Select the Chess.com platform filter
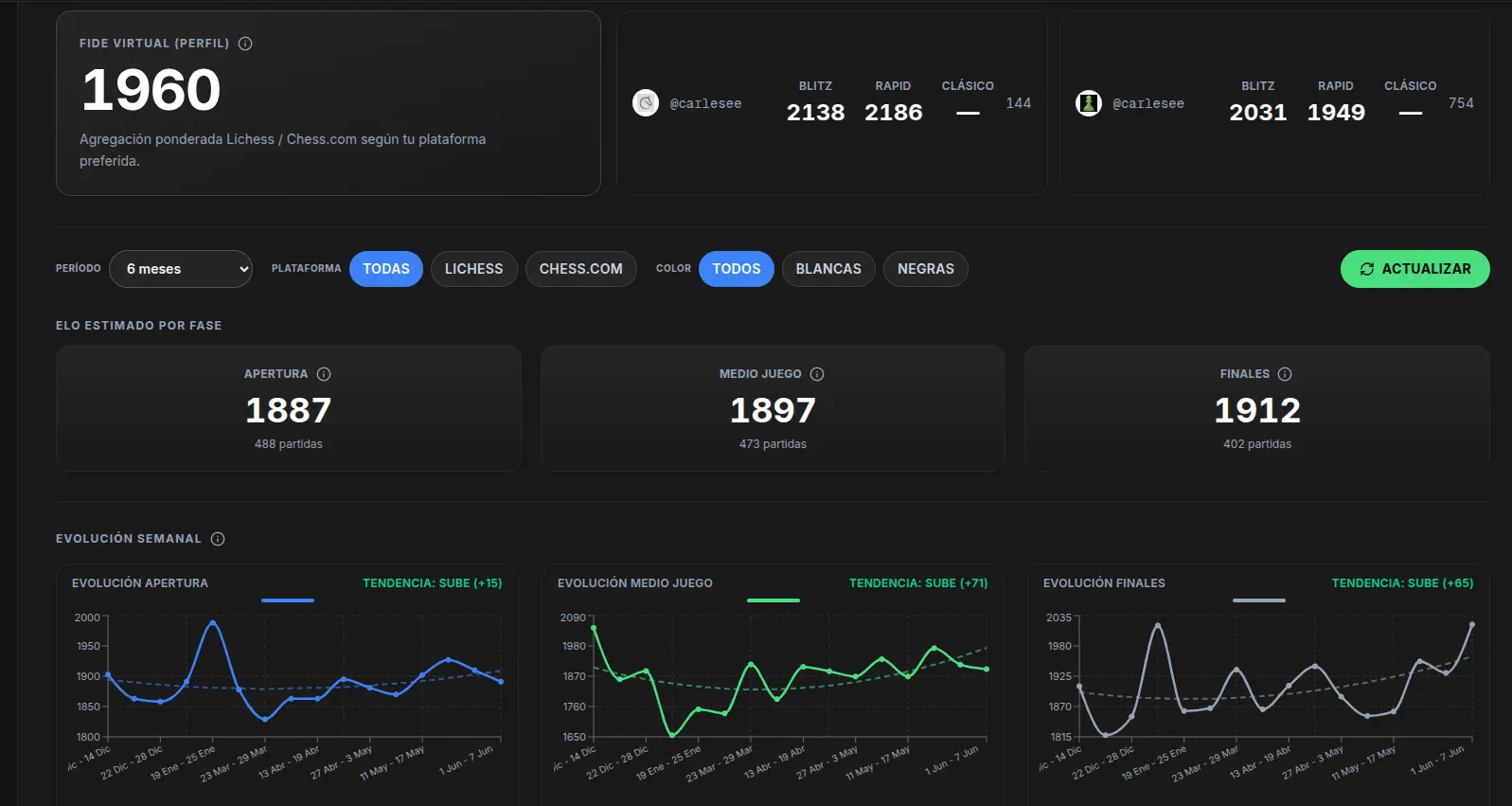1512x806 pixels. [x=581, y=269]
